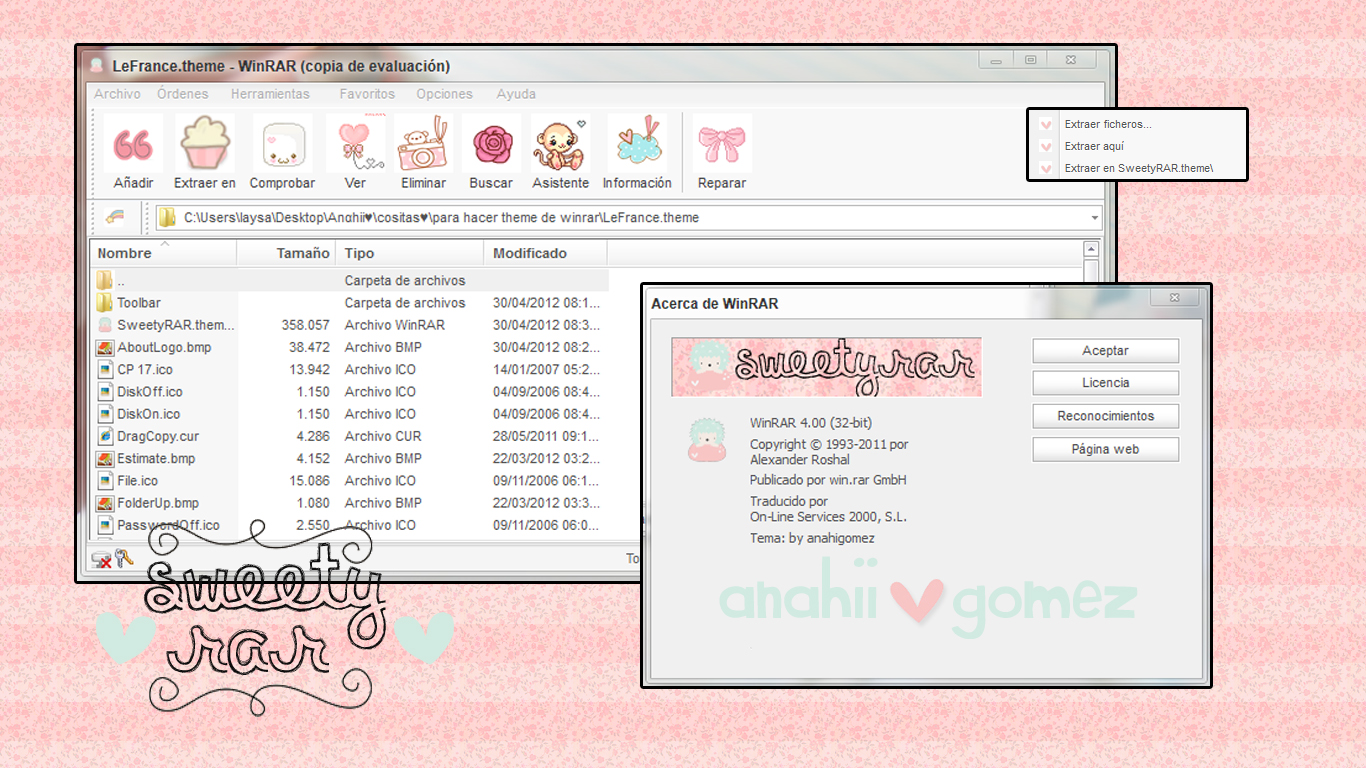Open Ver with the heart balloon icon
1366x768 pixels.
(355, 144)
